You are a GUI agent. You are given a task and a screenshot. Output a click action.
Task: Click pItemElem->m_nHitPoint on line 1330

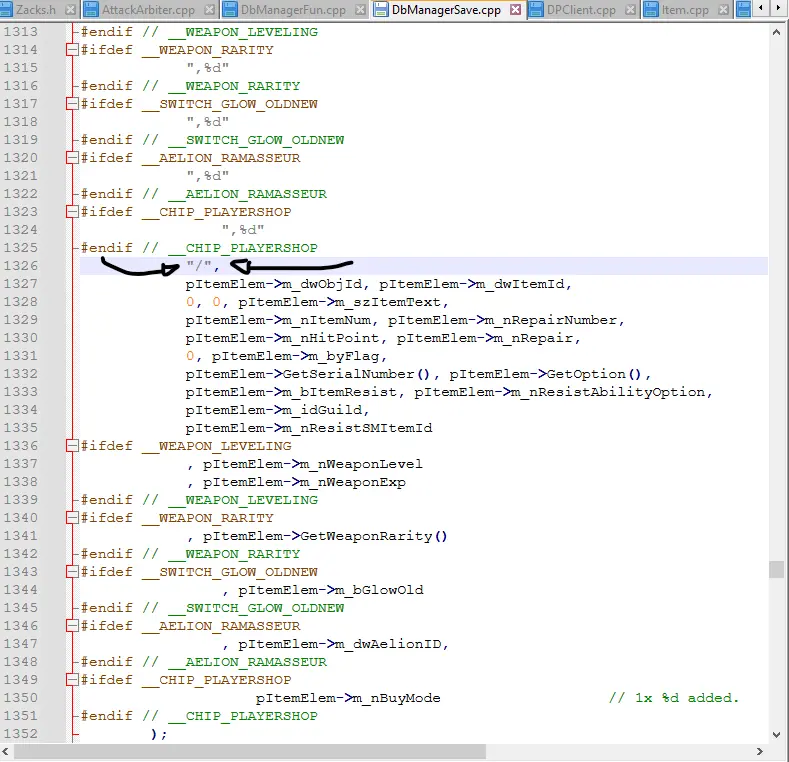(282, 338)
